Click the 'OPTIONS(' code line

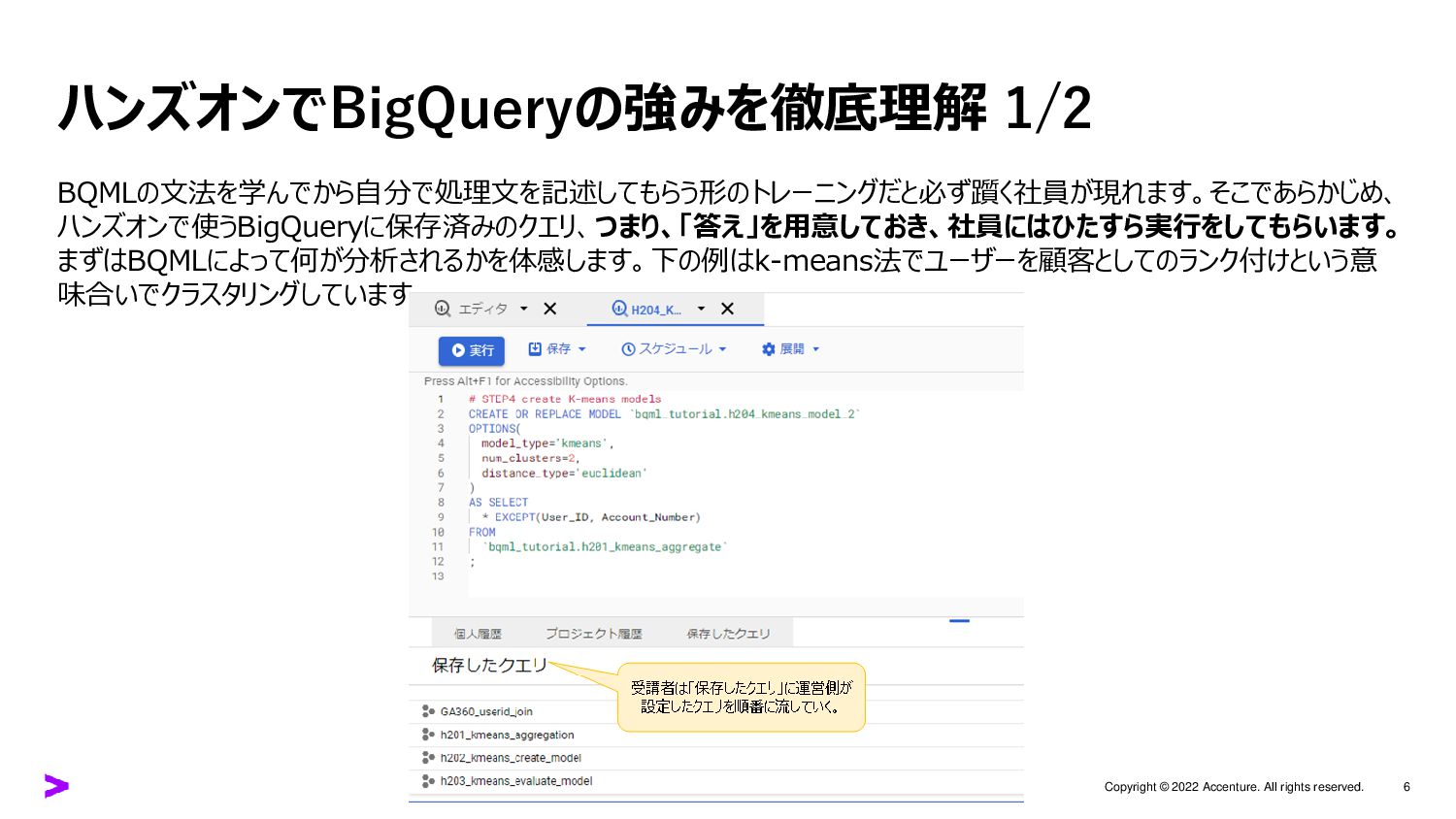tap(495, 428)
